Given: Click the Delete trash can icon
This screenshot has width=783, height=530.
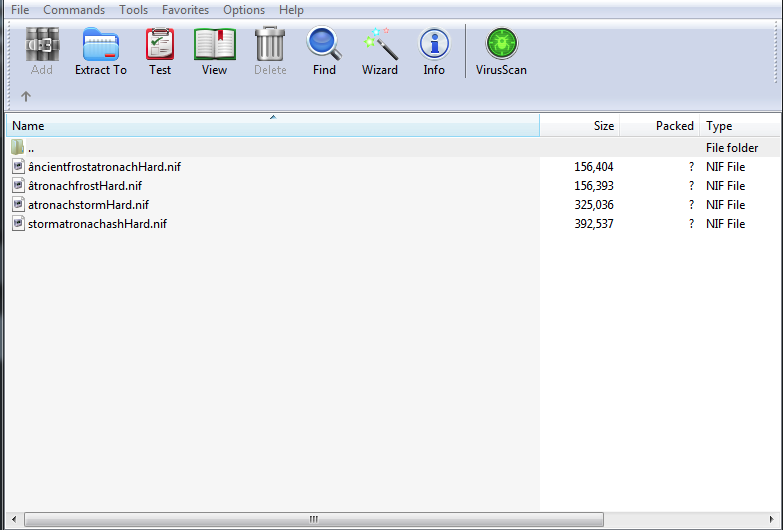Looking at the screenshot, I should (270, 44).
